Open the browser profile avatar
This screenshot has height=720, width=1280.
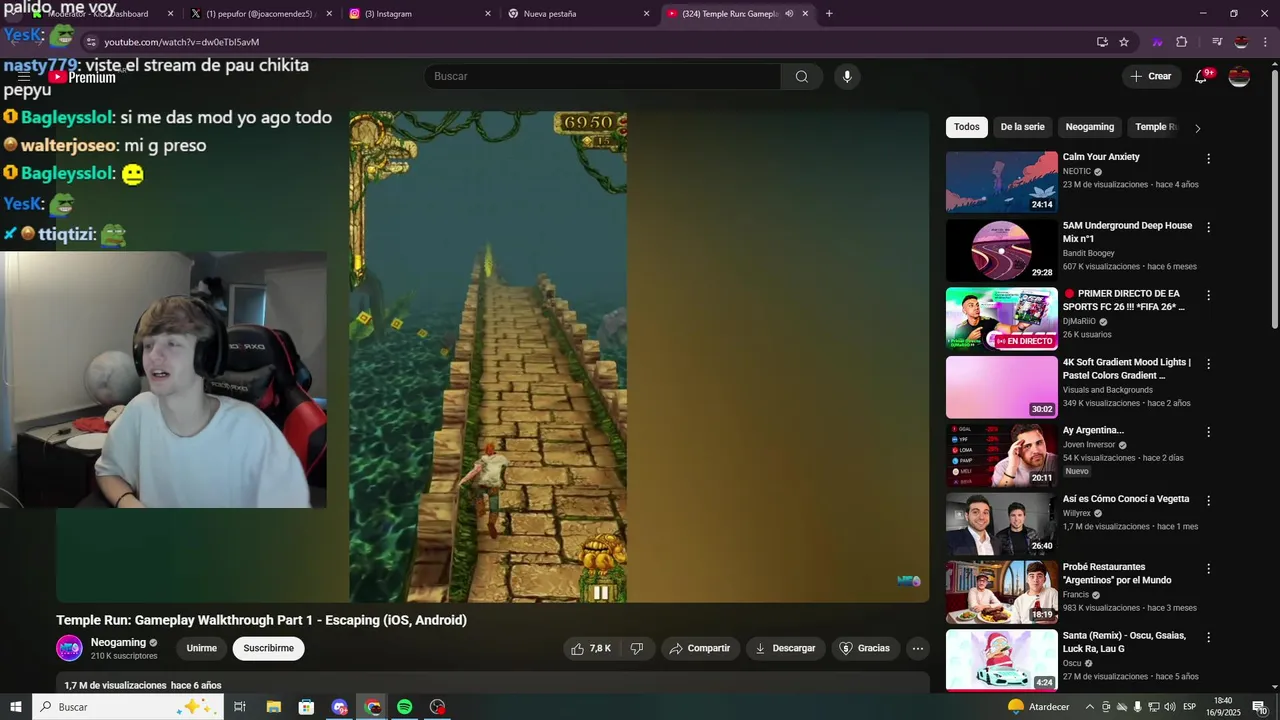[x=1241, y=42]
